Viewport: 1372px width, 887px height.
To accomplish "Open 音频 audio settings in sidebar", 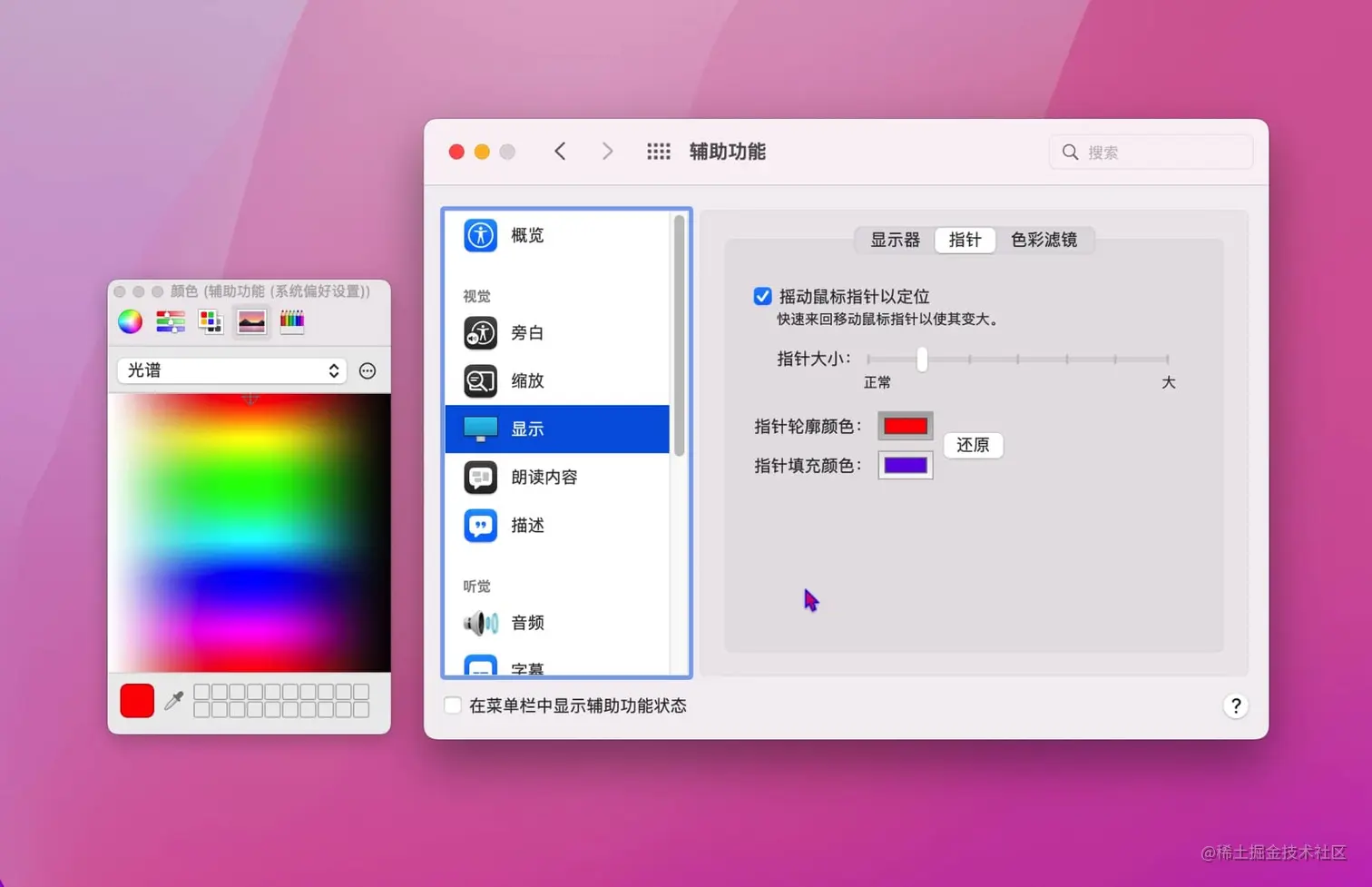I will pyautogui.click(x=557, y=623).
